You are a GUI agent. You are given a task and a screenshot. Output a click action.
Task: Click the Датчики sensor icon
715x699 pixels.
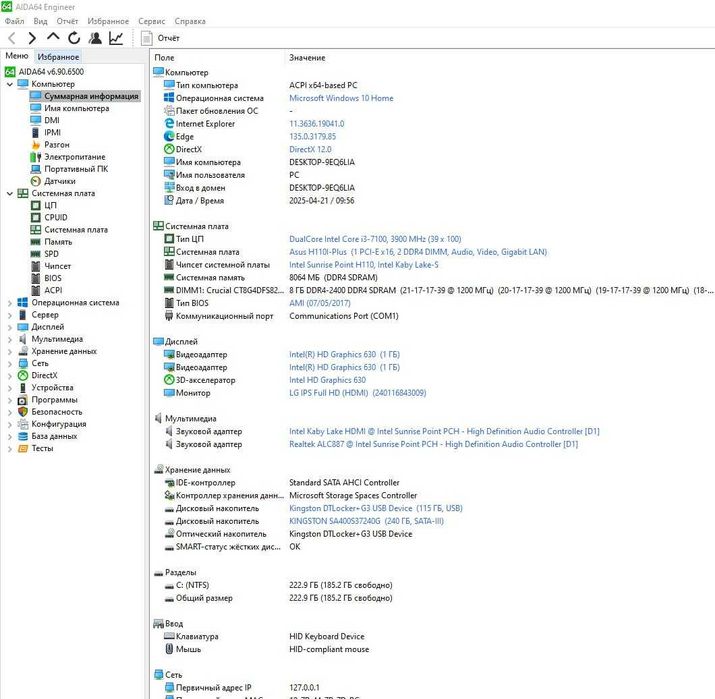36,181
